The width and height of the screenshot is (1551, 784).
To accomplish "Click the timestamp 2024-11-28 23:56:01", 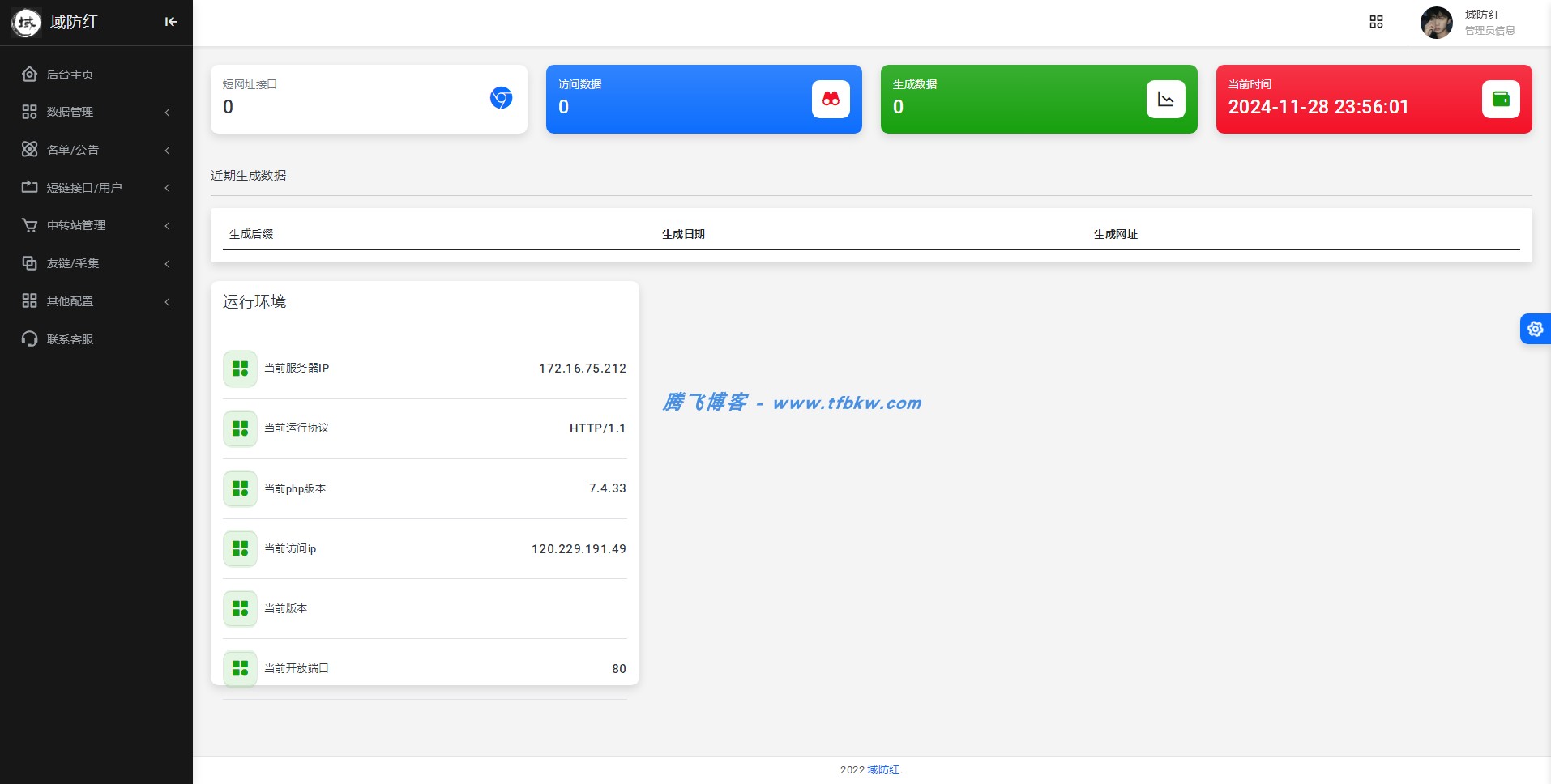I will tap(1318, 107).
